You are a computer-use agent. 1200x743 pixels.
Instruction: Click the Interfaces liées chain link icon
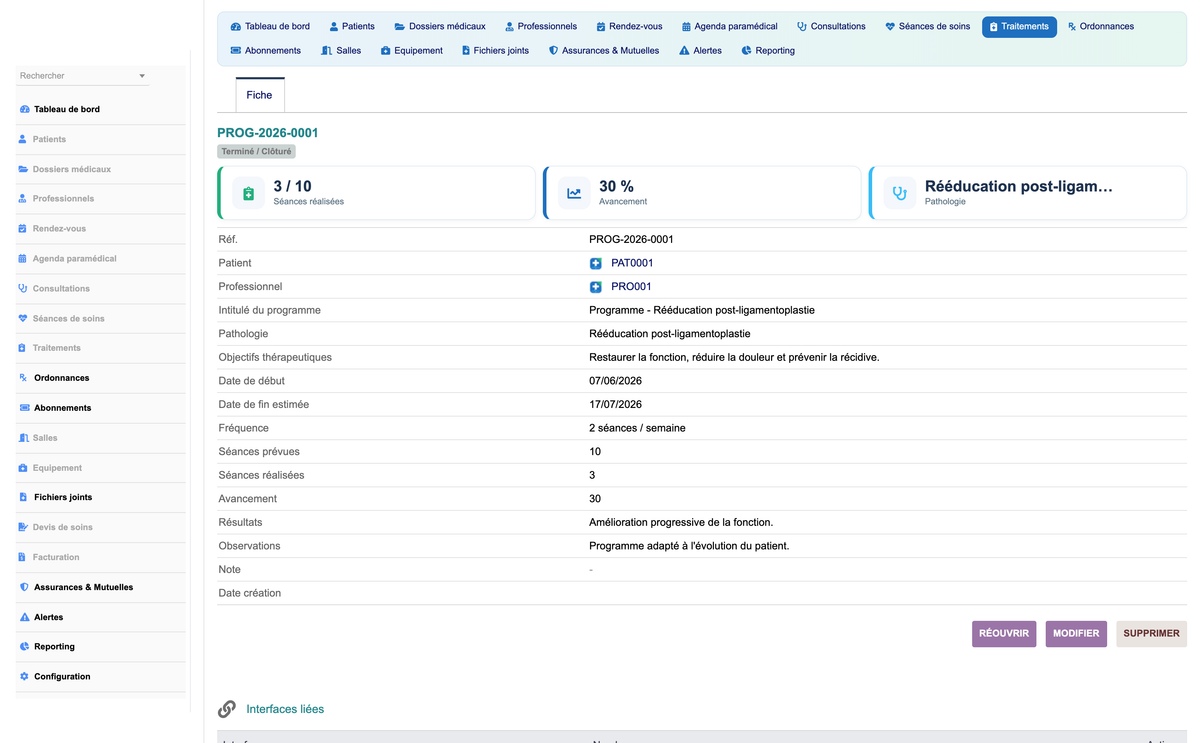227,709
